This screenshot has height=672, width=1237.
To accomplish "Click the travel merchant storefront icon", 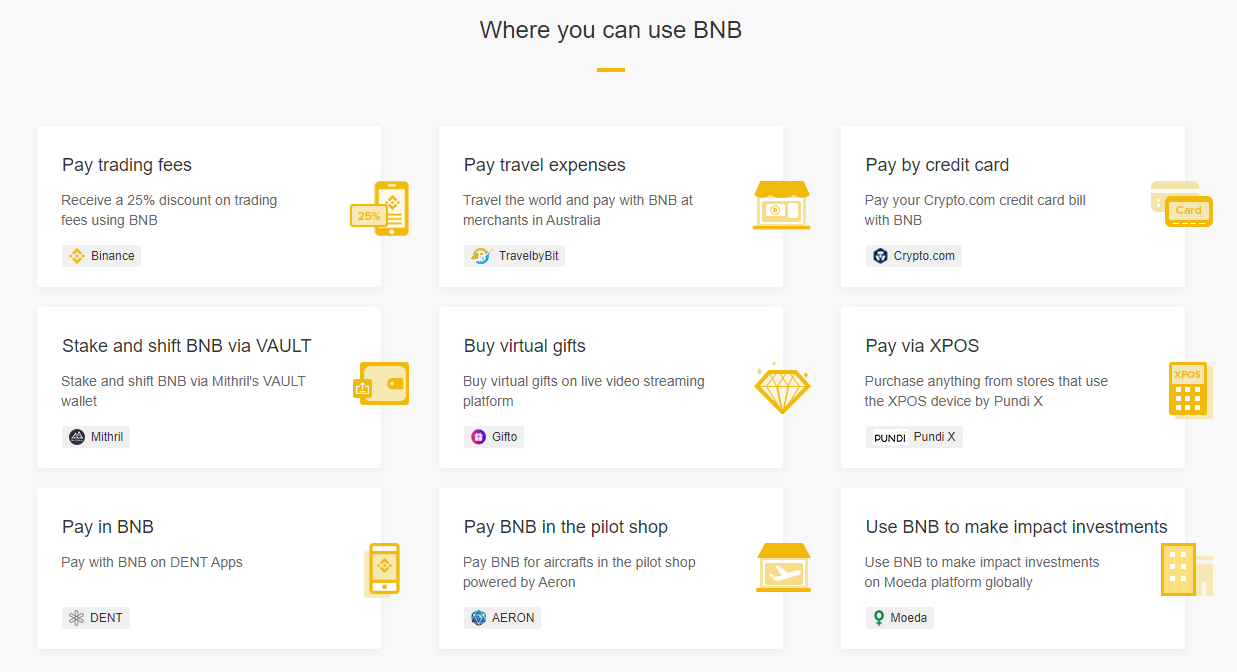I will [781, 206].
